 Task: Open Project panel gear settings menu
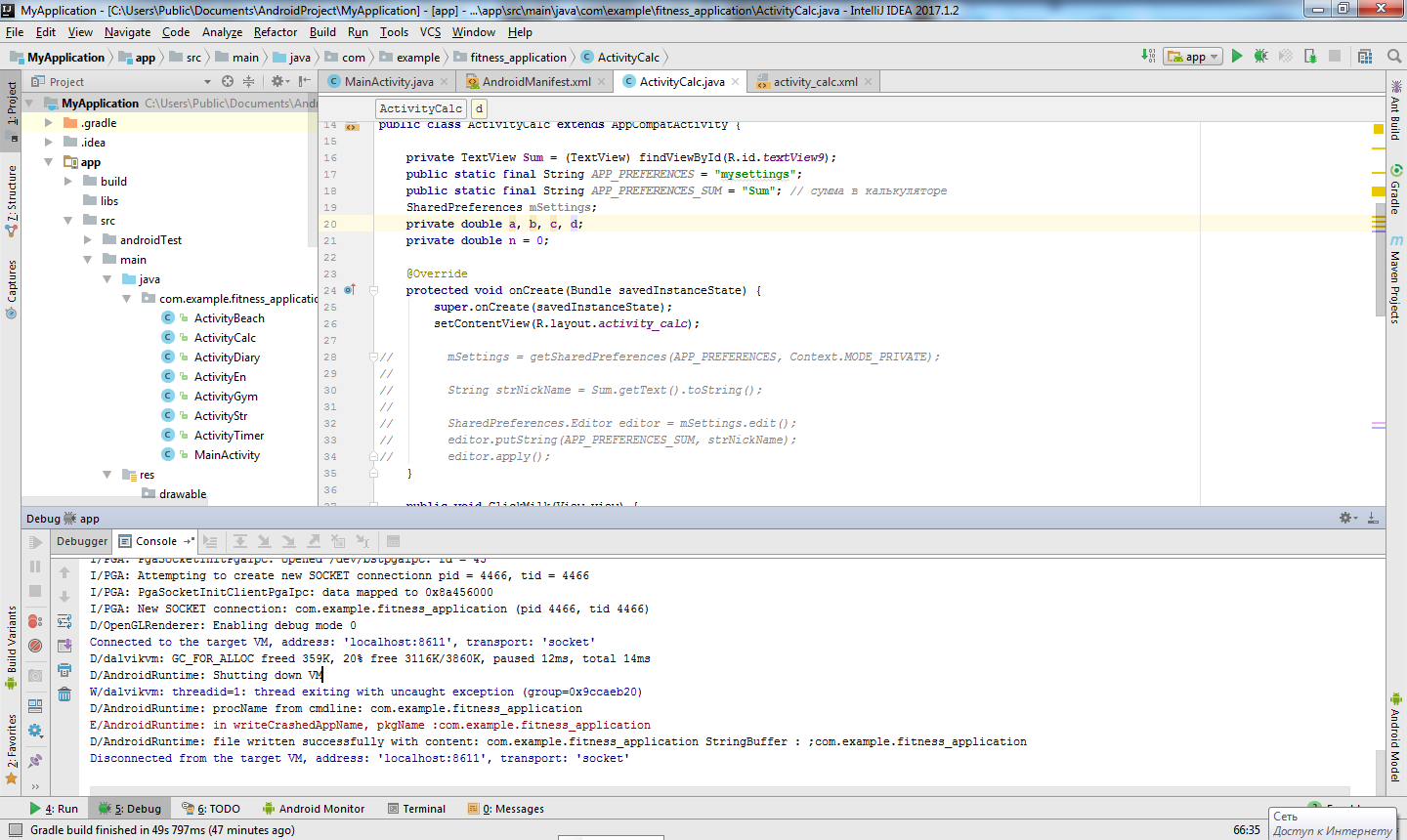[x=279, y=82]
